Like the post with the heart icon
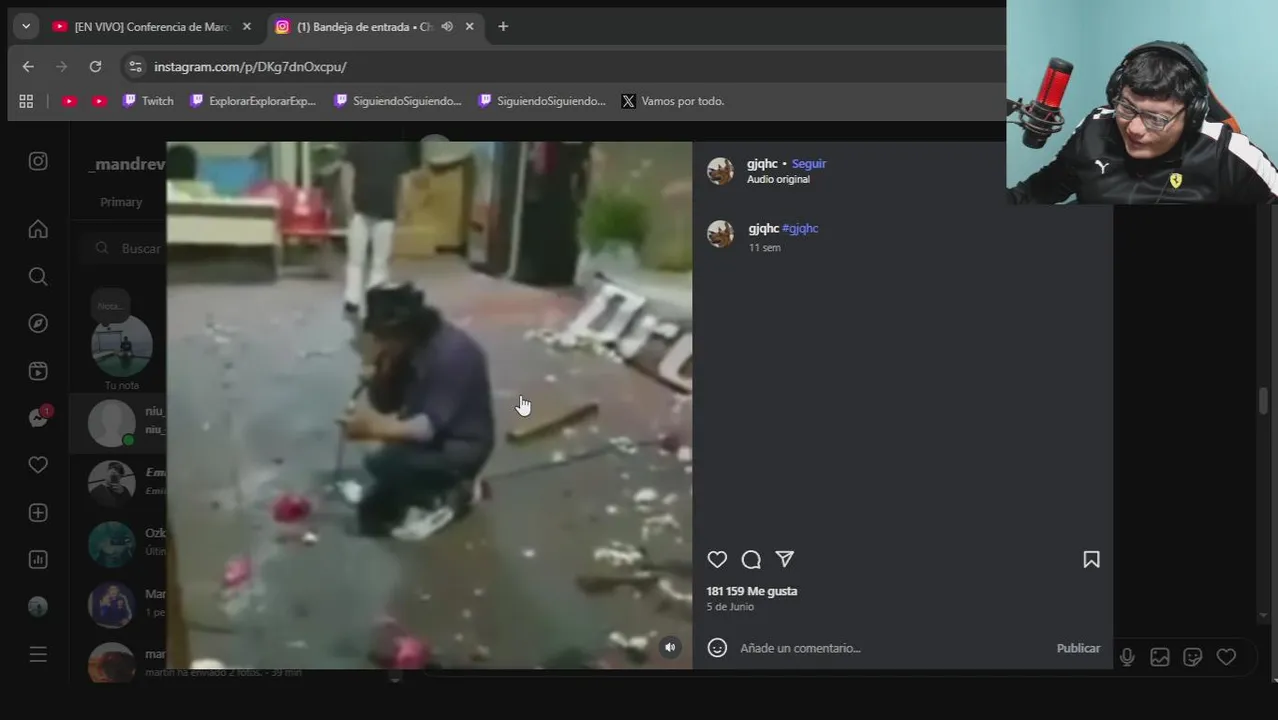The image size is (1278, 720). pos(717,560)
